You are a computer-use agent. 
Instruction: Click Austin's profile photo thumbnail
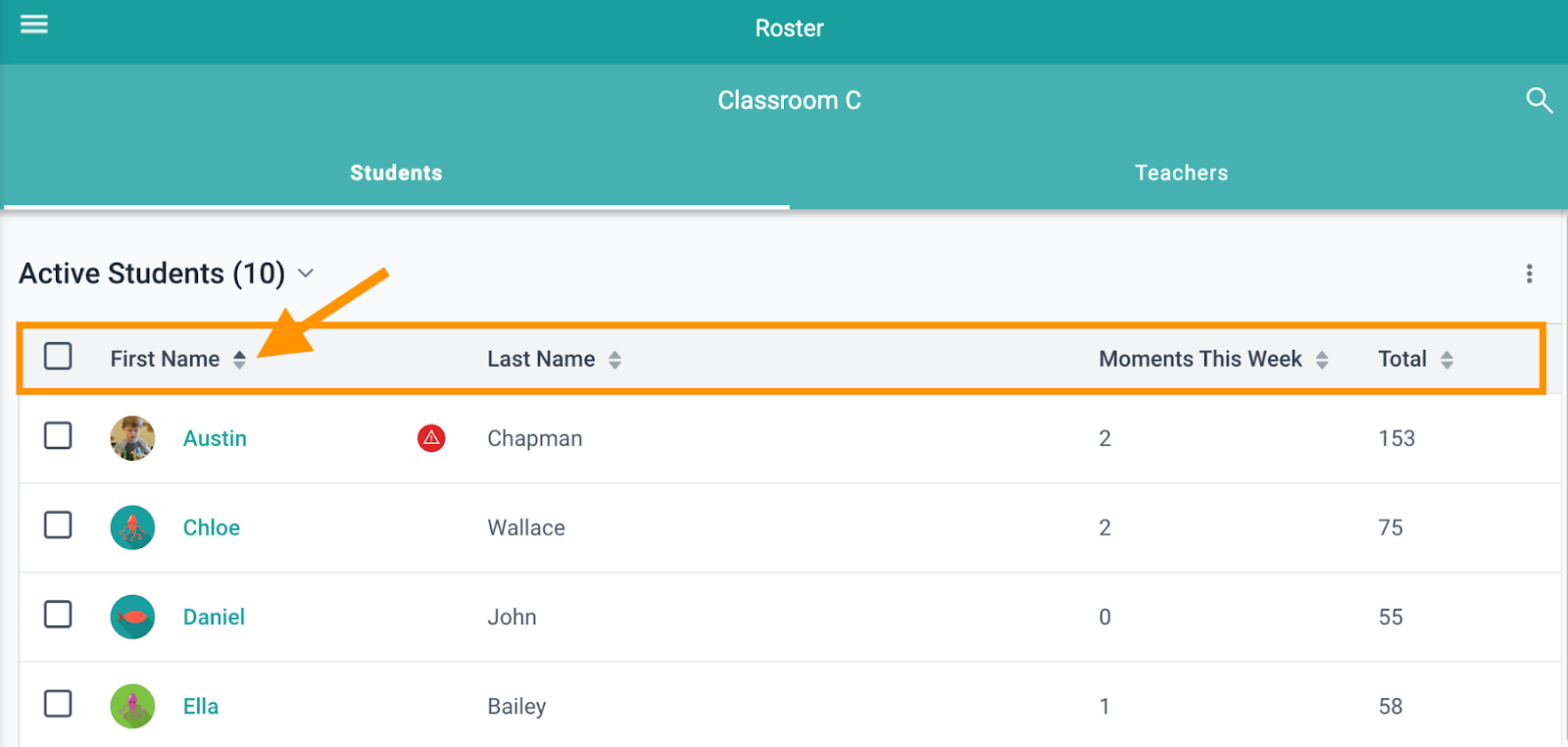coord(132,438)
